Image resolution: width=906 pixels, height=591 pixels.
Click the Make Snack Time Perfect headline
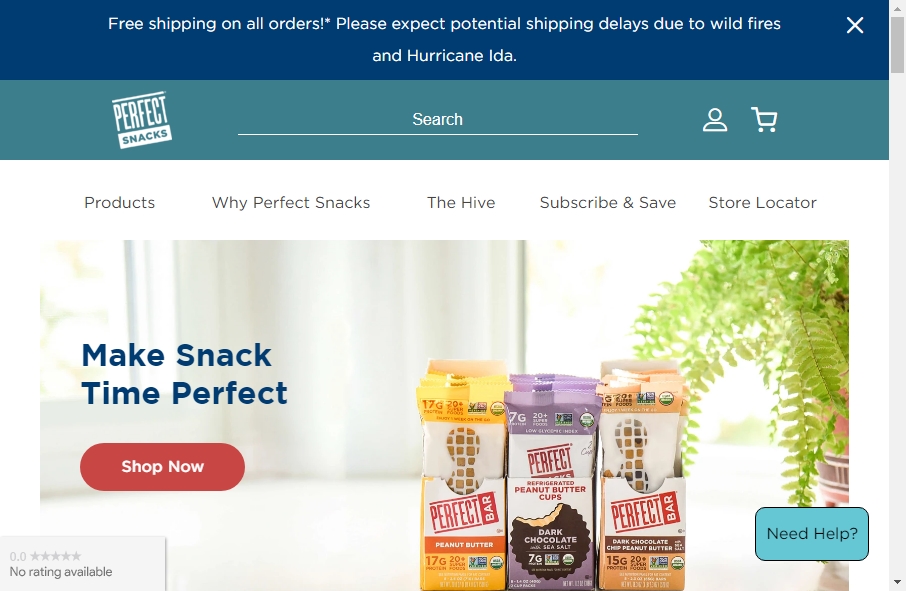click(184, 374)
